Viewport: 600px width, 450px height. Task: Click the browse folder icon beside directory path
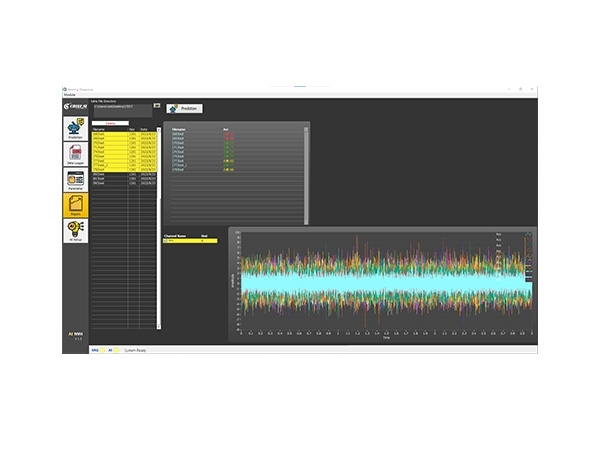click(157, 105)
